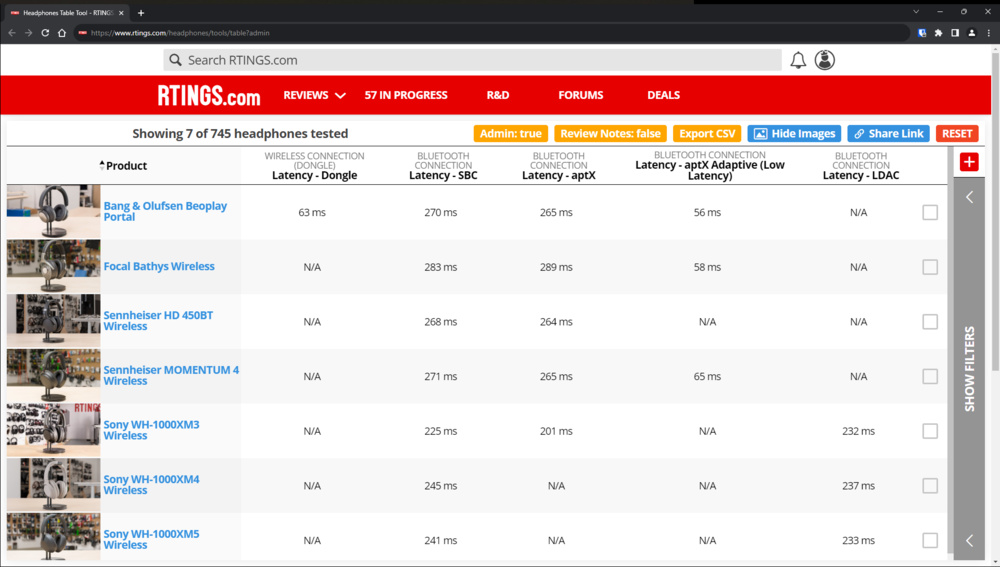Click the notification bell icon
The width and height of the screenshot is (1000, 567).
click(x=798, y=60)
